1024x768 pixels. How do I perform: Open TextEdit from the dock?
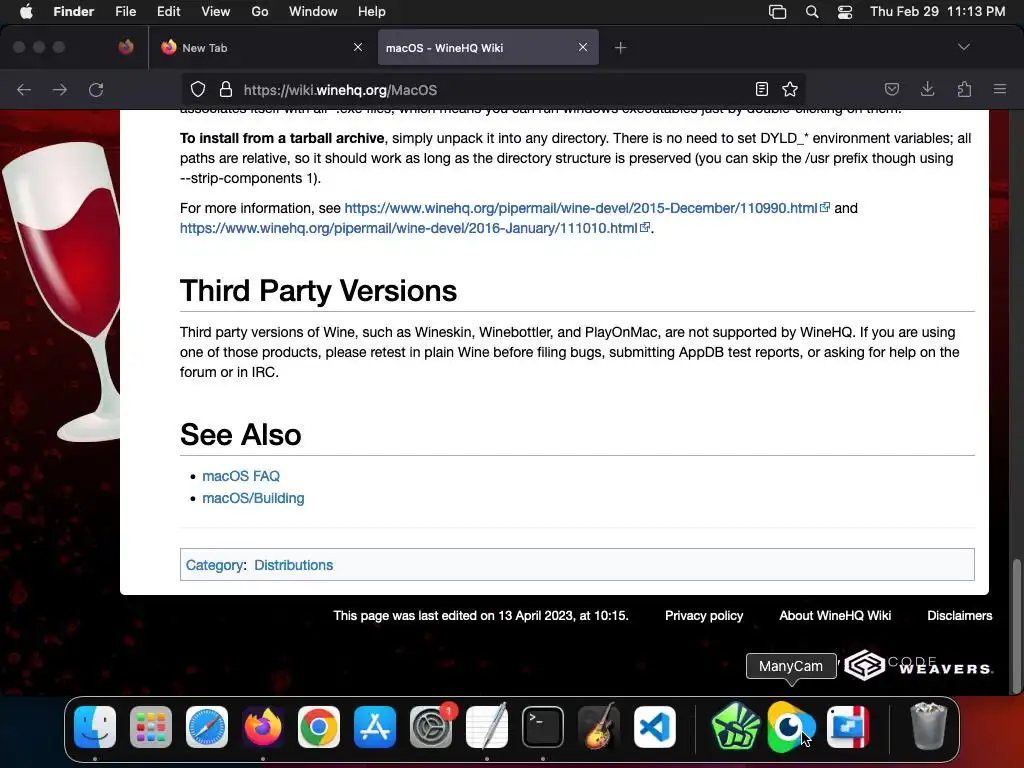point(487,727)
